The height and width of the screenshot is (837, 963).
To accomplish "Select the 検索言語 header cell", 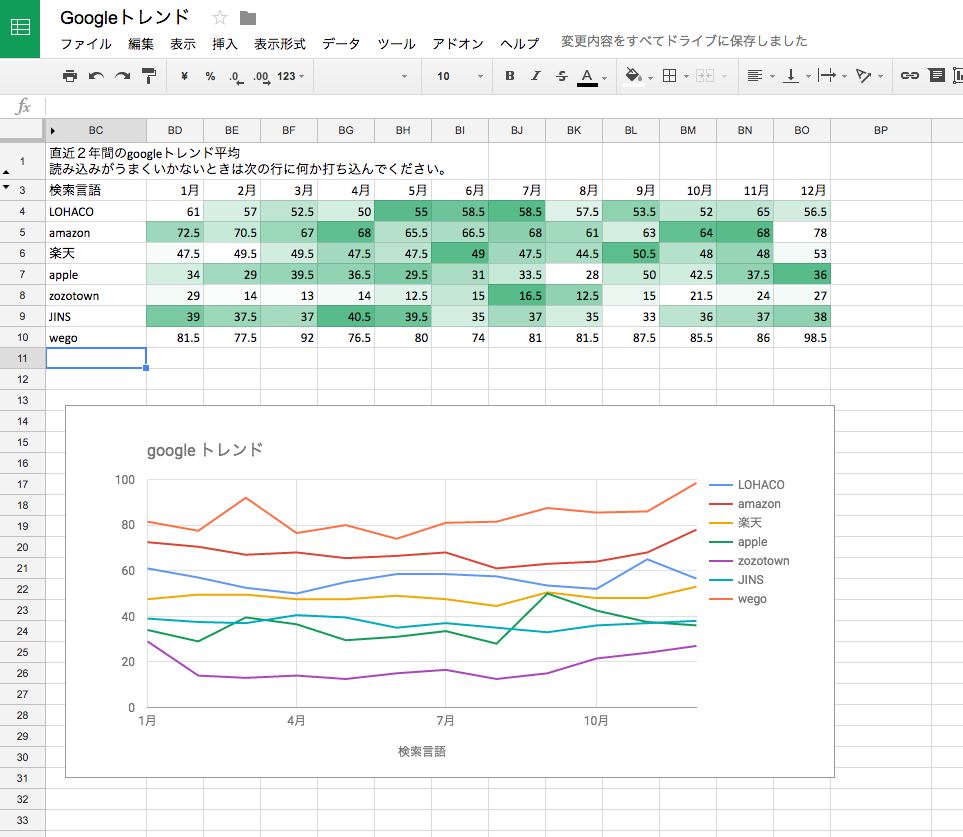I will tap(96, 190).
